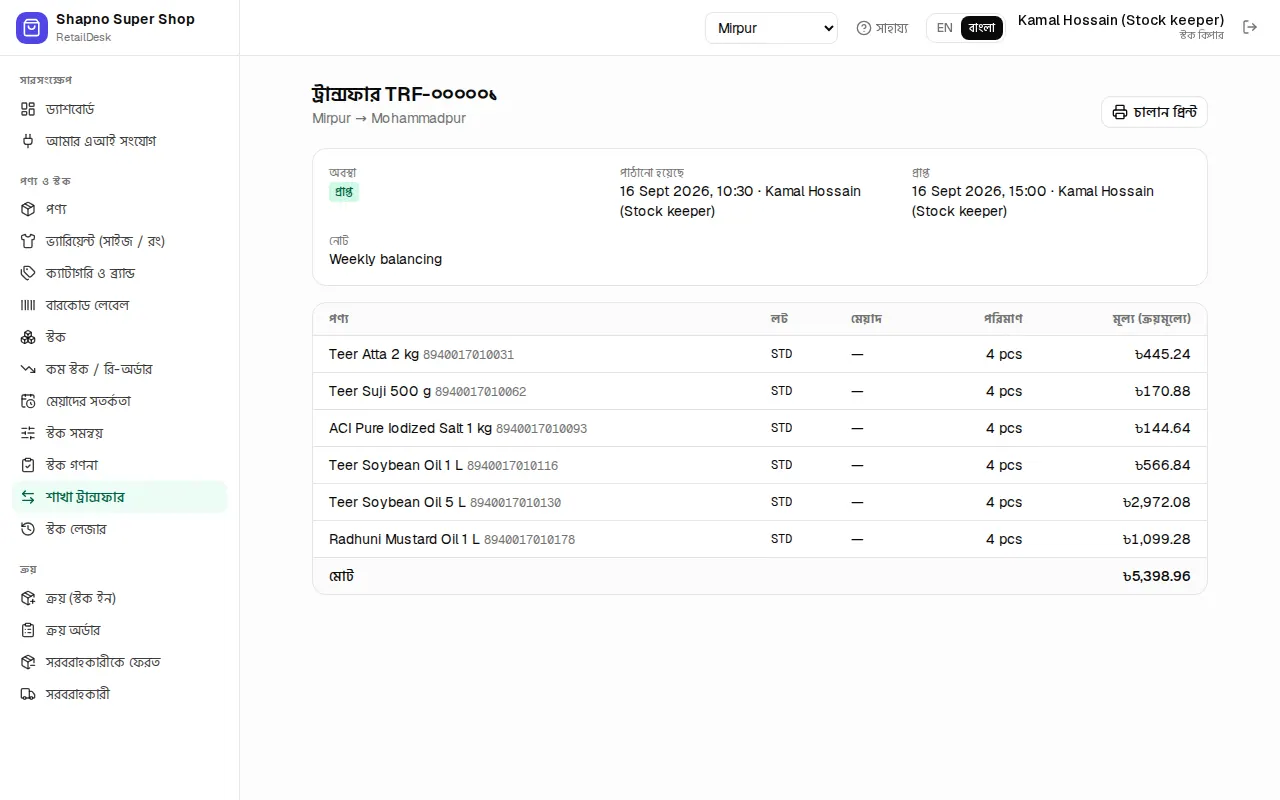Image resolution: width=1280 pixels, height=800 pixels.
Task: Click ACI Pure Iodized Salt 1 kg
Action: tap(410, 428)
